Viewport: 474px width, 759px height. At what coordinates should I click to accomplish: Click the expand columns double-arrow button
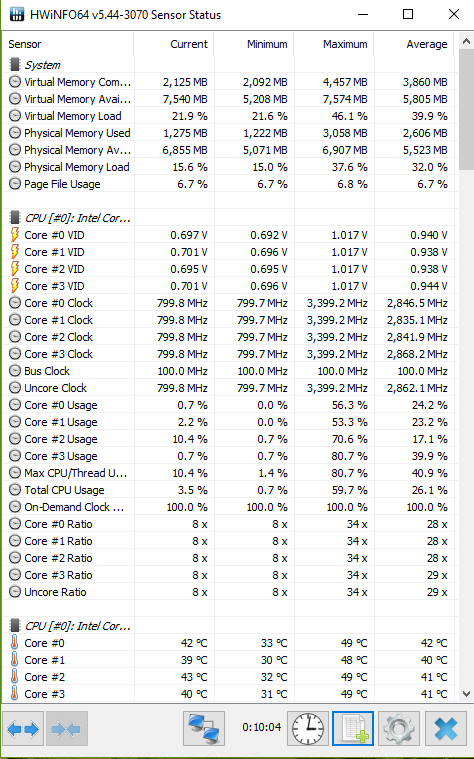23,728
